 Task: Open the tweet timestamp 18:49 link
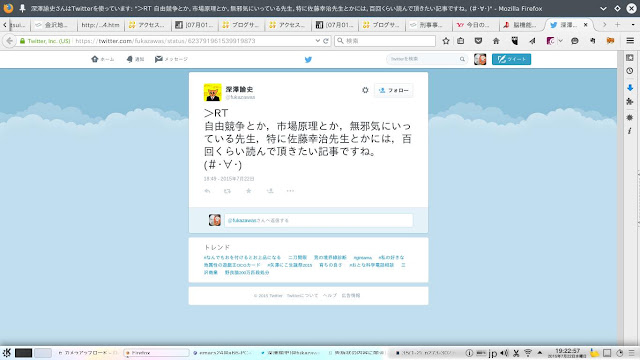pos(229,179)
